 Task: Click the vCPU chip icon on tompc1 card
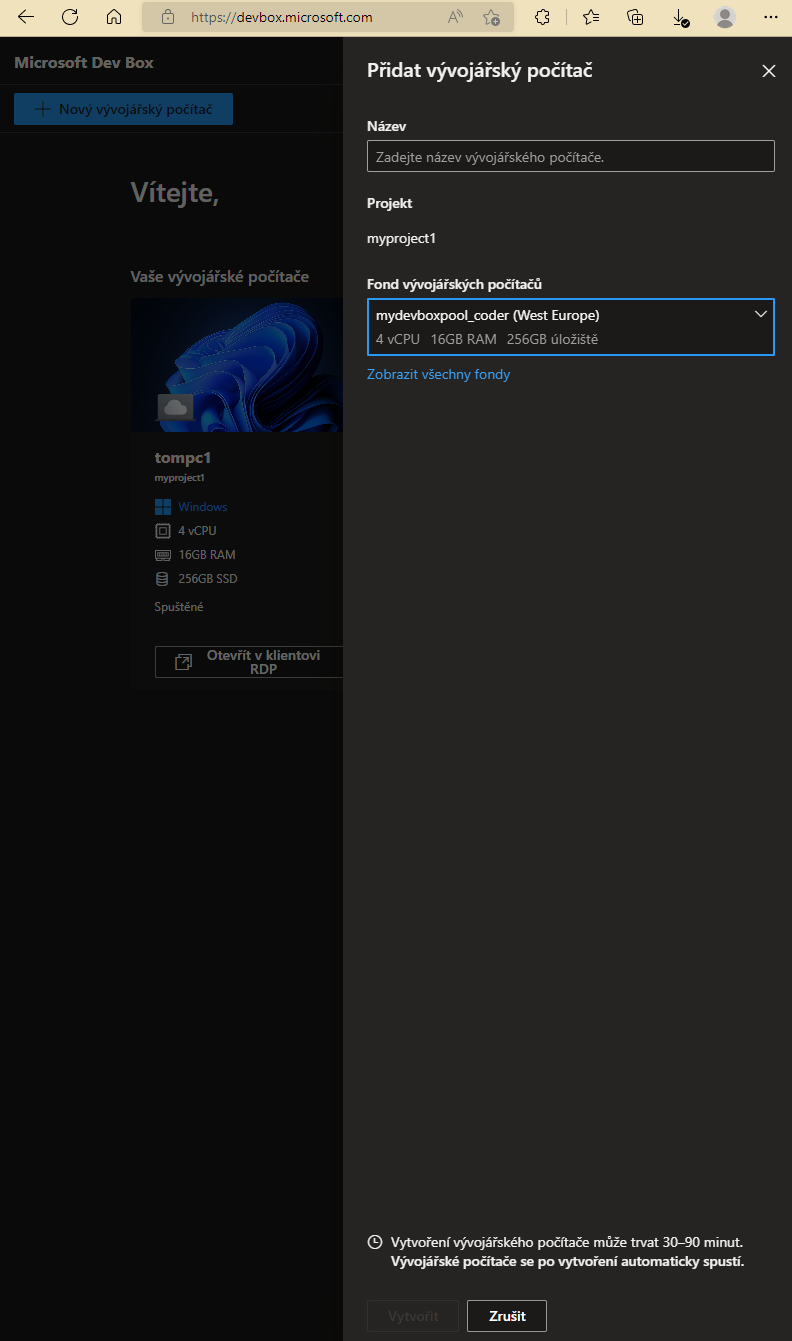click(163, 531)
